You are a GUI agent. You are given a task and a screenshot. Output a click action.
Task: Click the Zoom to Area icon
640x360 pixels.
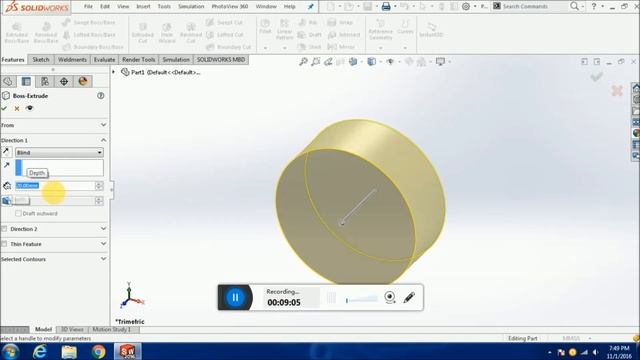(x=316, y=62)
